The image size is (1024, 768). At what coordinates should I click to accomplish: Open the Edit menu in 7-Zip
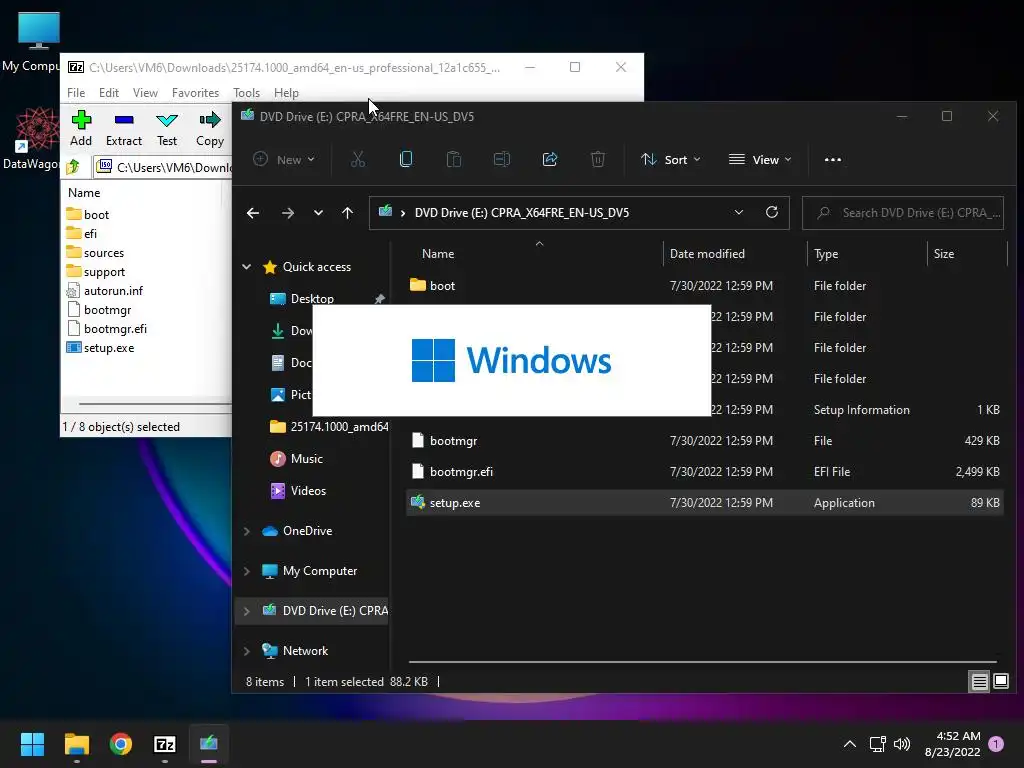point(108,93)
